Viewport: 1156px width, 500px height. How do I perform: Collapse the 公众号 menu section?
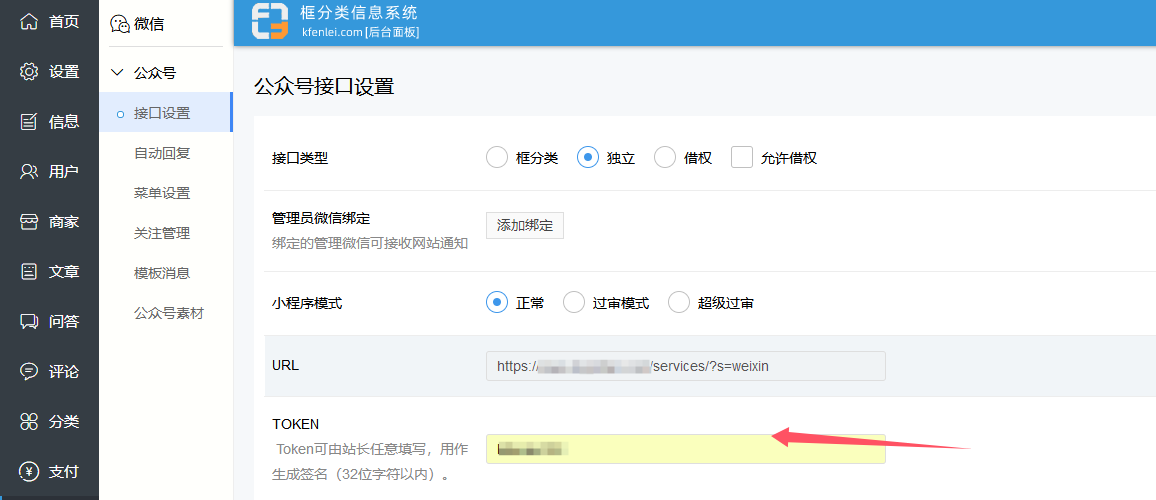118,73
